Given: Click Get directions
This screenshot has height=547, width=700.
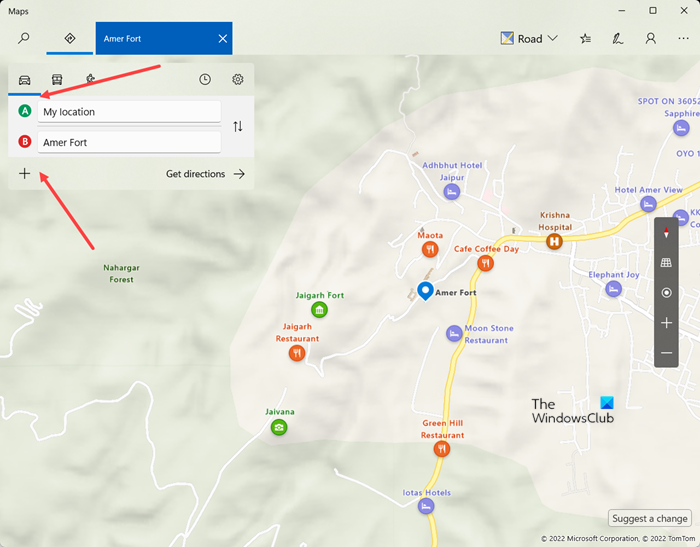Looking at the screenshot, I should (205, 174).
